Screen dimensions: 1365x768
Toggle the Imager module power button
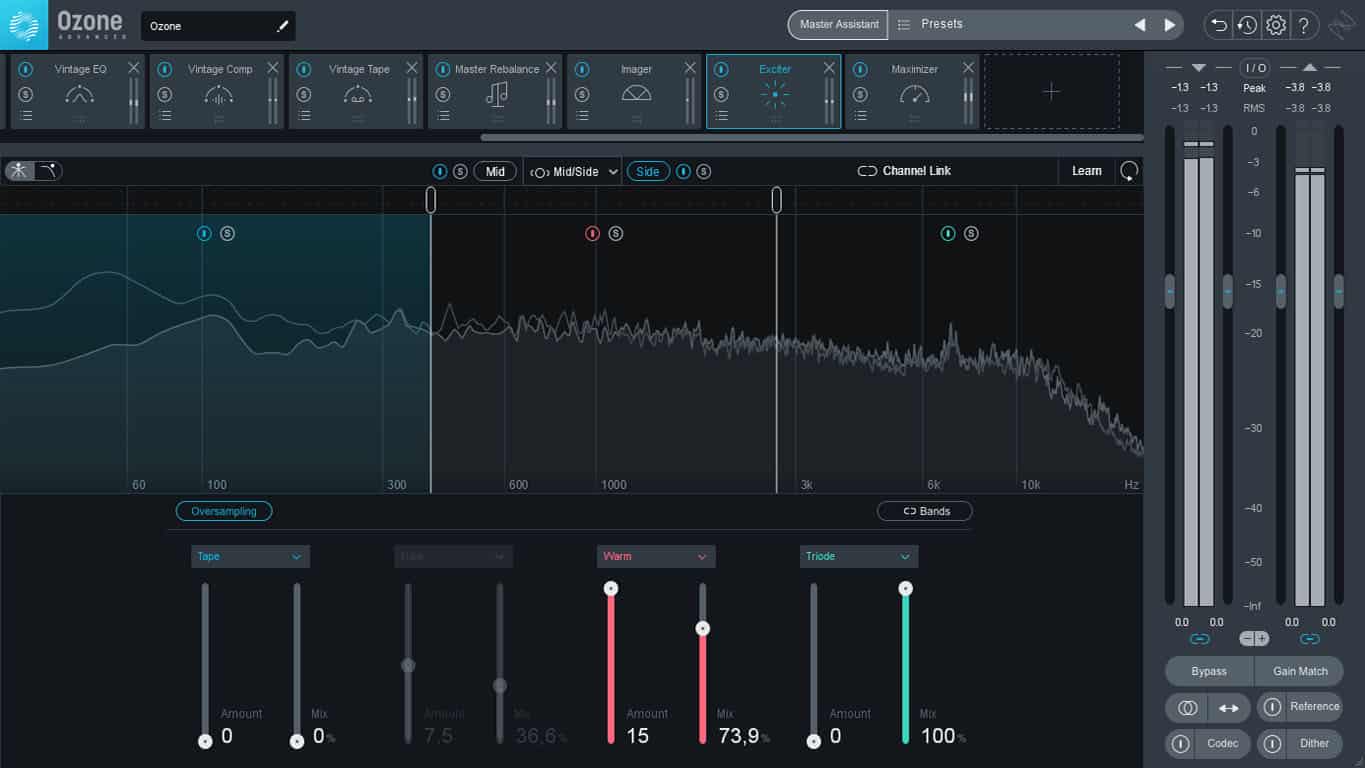[582, 69]
